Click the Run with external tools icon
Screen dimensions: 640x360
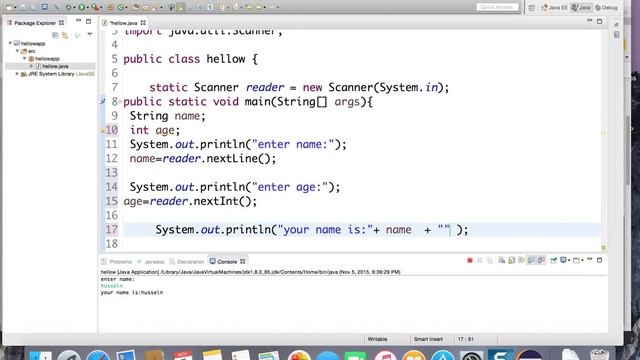coord(96,7)
